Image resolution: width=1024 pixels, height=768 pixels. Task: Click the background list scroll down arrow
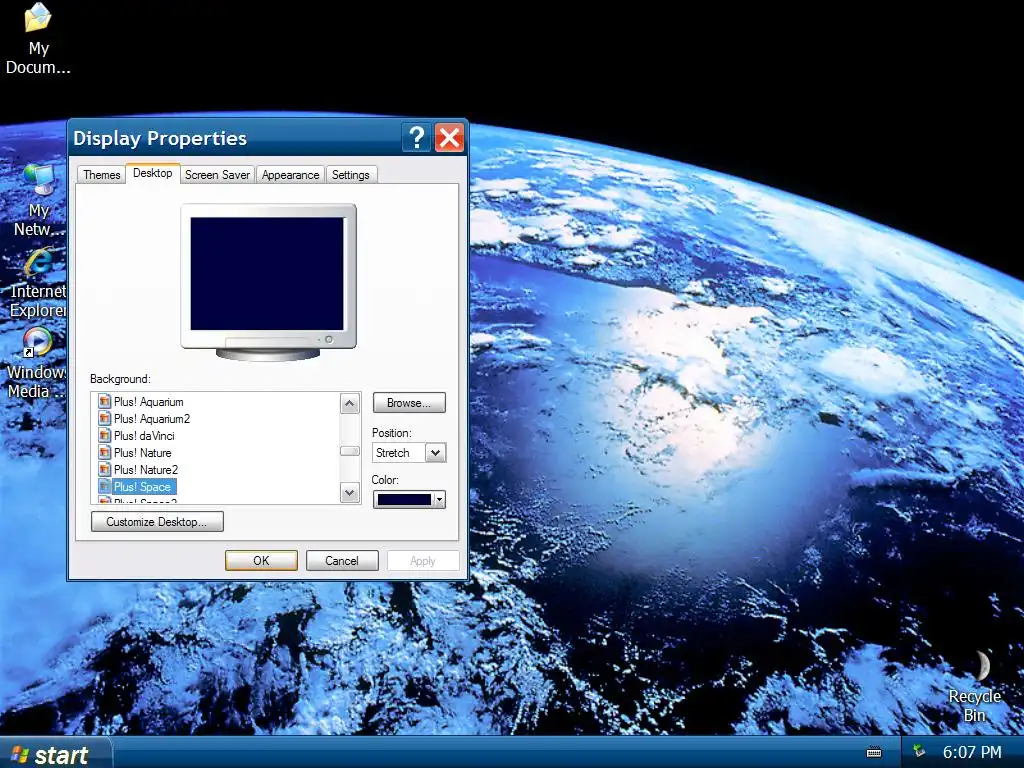point(349,492)
